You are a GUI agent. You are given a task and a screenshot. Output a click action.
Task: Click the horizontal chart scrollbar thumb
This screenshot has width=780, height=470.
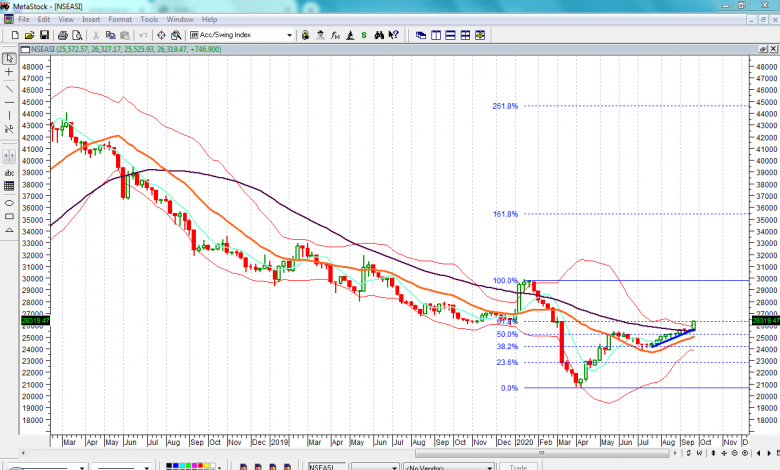(x=542, y=453)
